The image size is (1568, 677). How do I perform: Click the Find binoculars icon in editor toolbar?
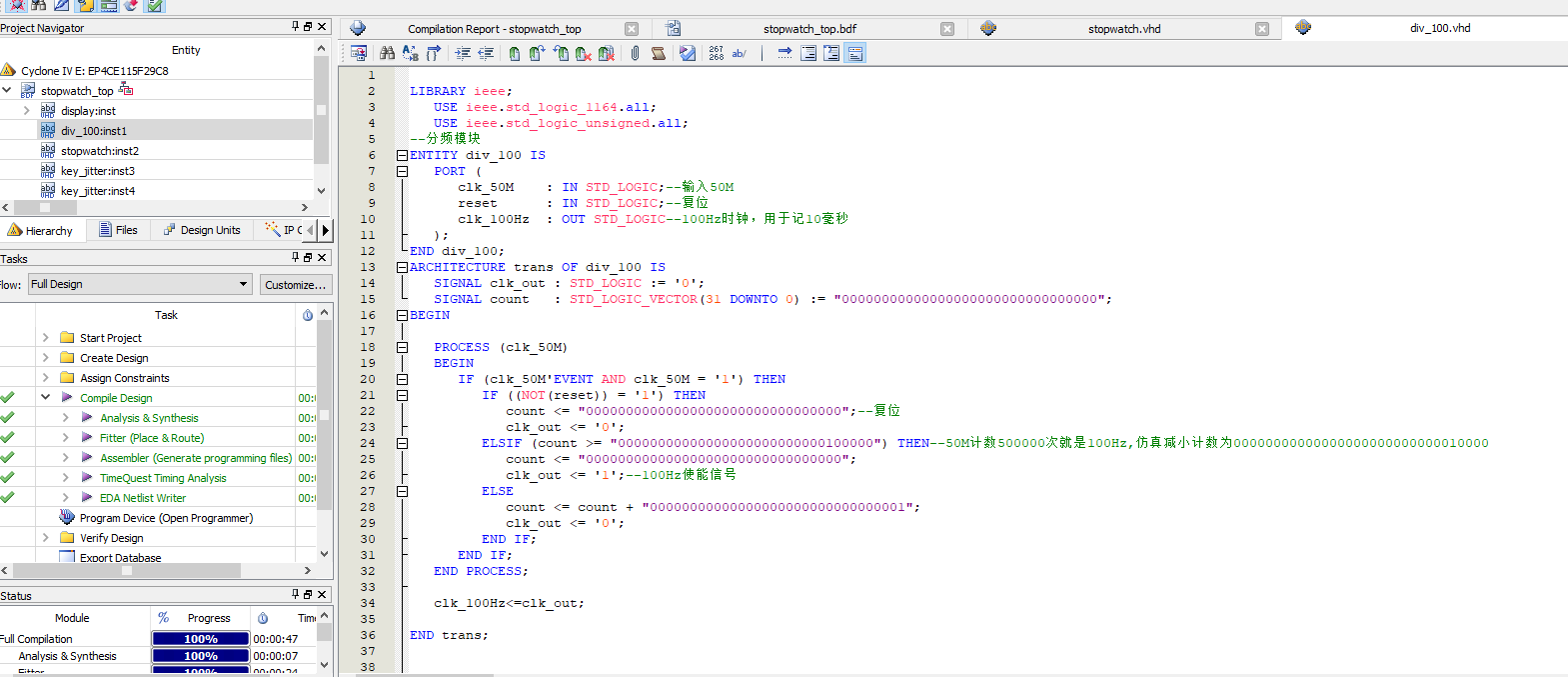[x=387, y=53]
